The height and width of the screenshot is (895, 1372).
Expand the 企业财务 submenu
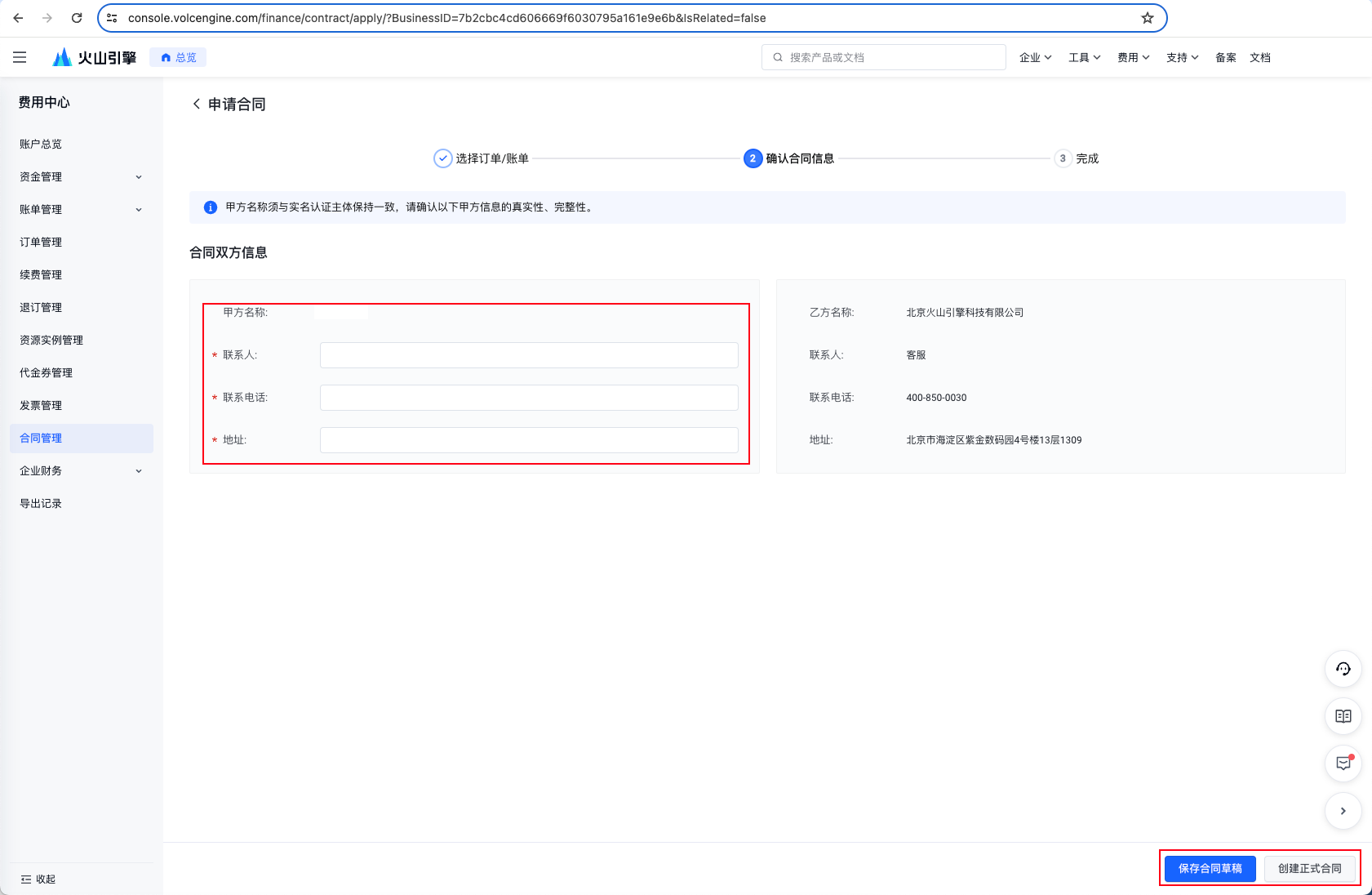[x=139, y=471]
